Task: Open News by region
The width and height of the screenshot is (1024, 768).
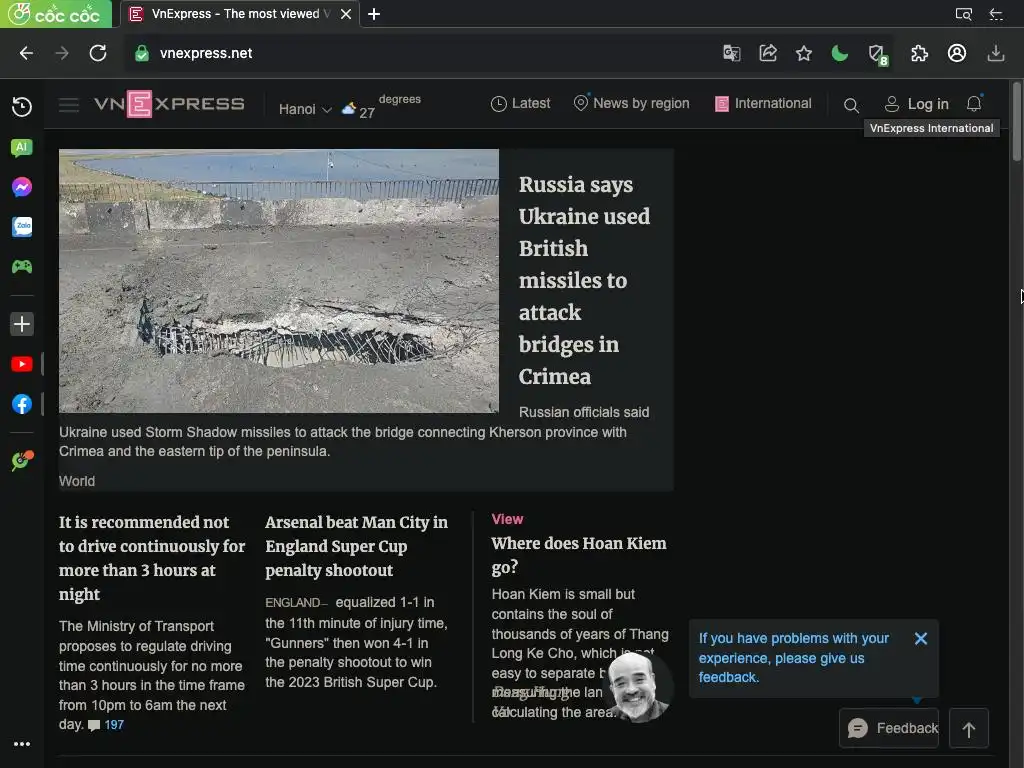Action: (x=631, y=103)
